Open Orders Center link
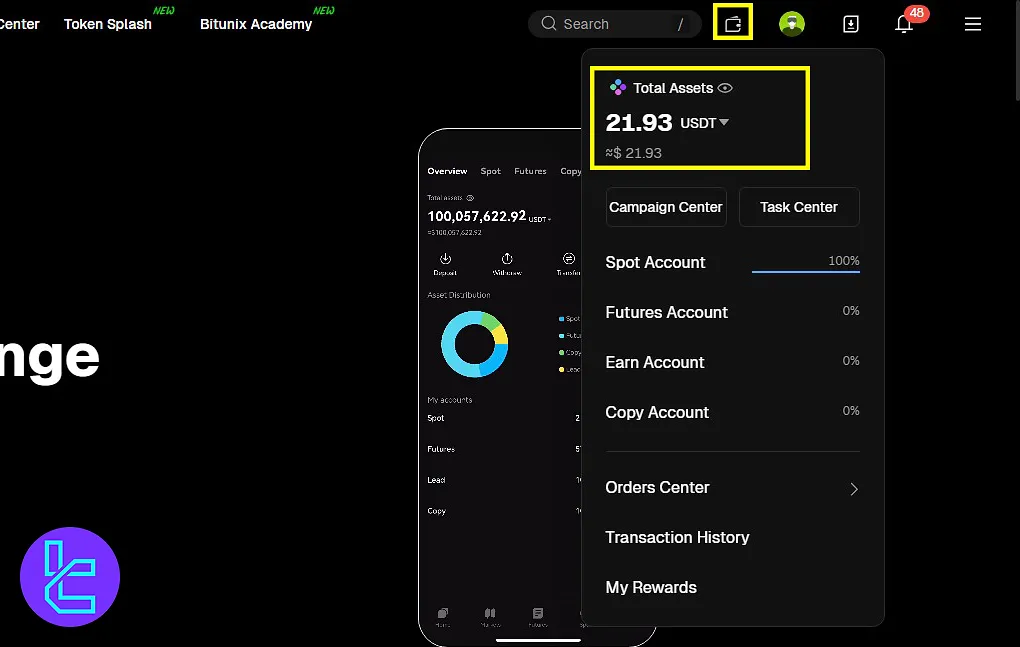The width and height of the screenshot is (1020, 647). [x=657, y=488]
